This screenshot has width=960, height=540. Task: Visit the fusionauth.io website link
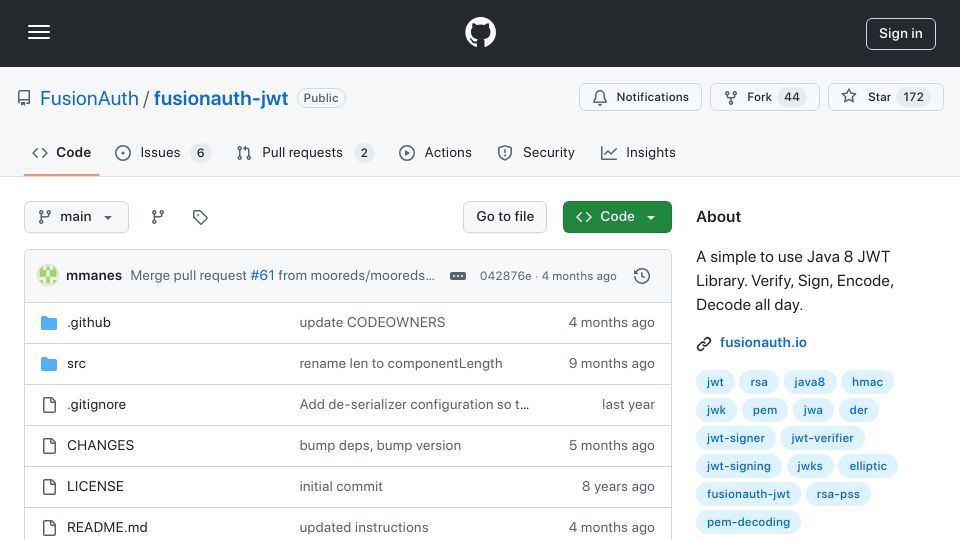(763, 343)
